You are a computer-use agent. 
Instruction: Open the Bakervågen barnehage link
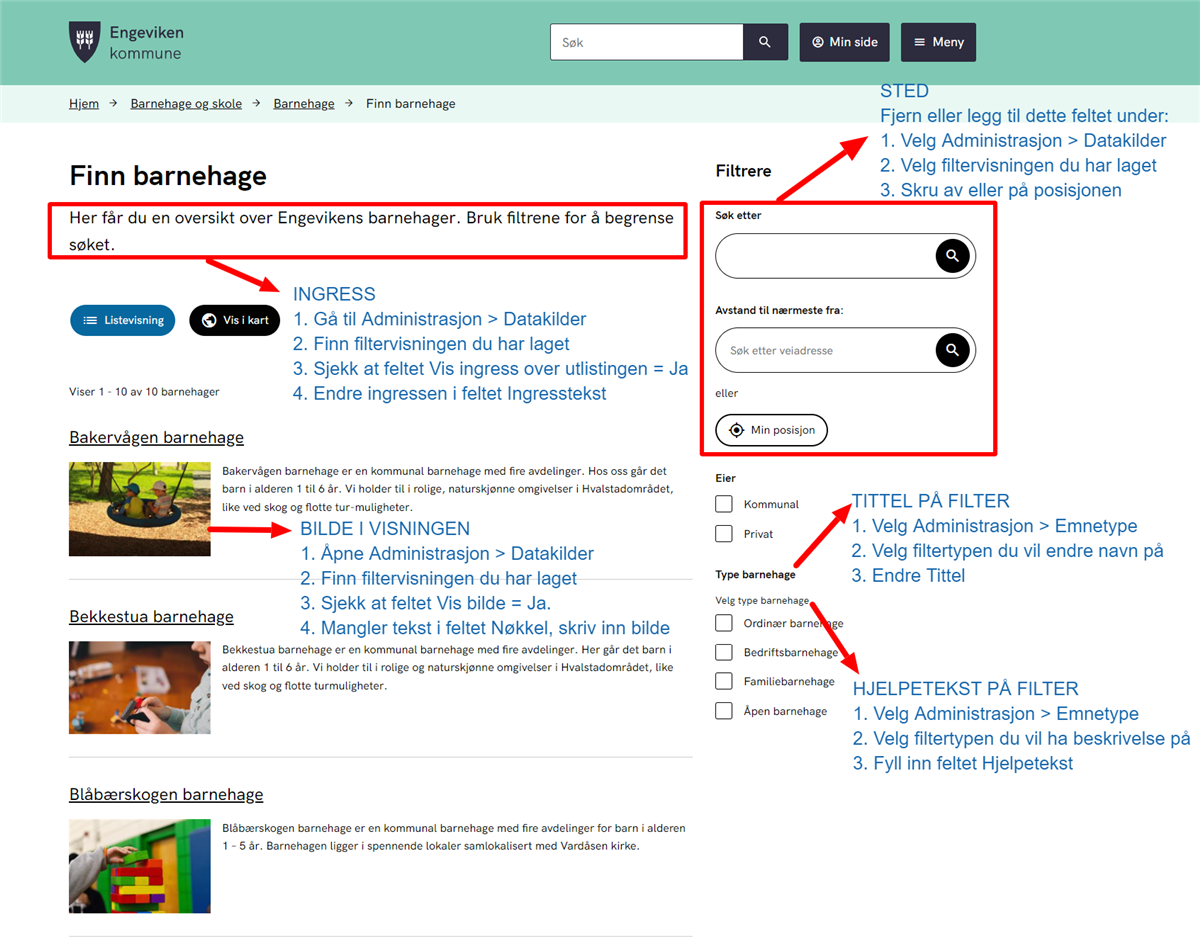point(156,437)
